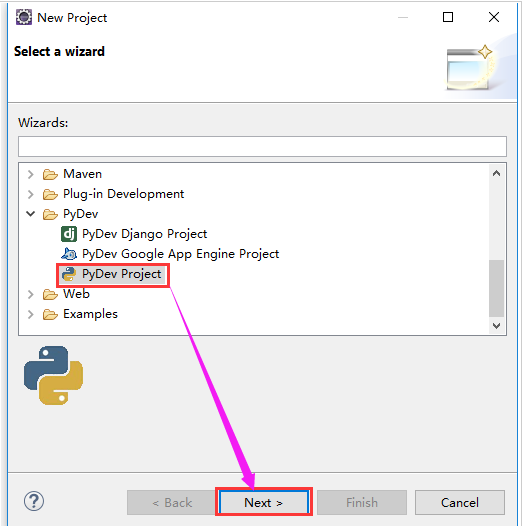This screenshot has height=526, width=522.
Task: Click the Web folder icon
Action: click(50, 294)
